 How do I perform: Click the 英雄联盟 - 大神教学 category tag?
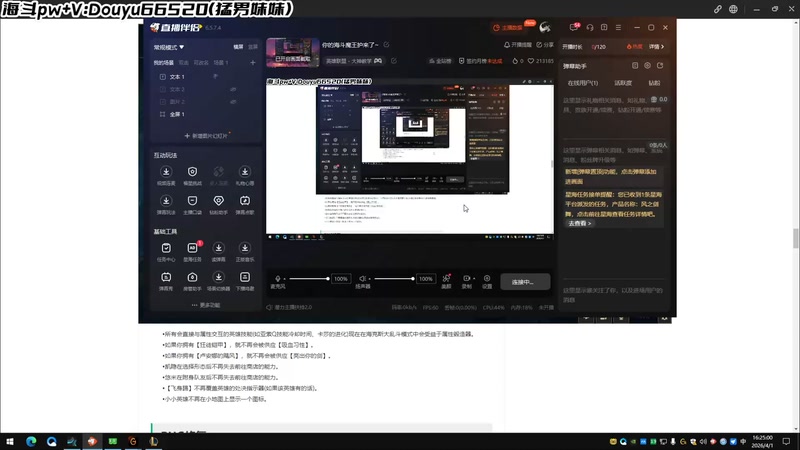pos(354,61)
